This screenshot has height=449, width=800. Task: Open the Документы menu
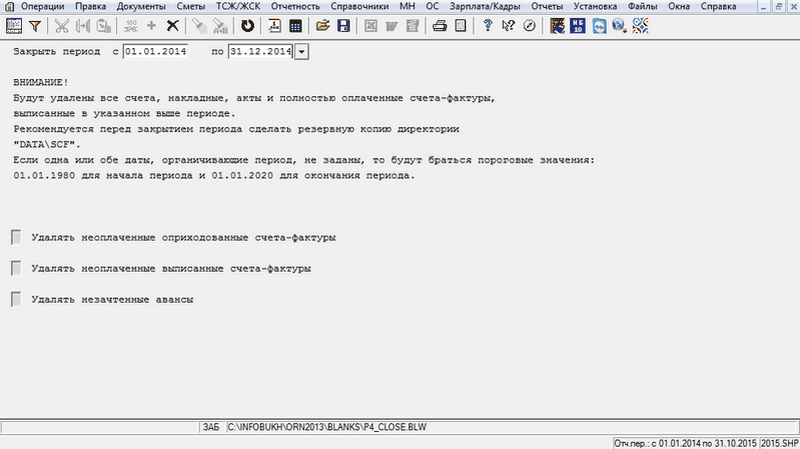tap(141, 7)
